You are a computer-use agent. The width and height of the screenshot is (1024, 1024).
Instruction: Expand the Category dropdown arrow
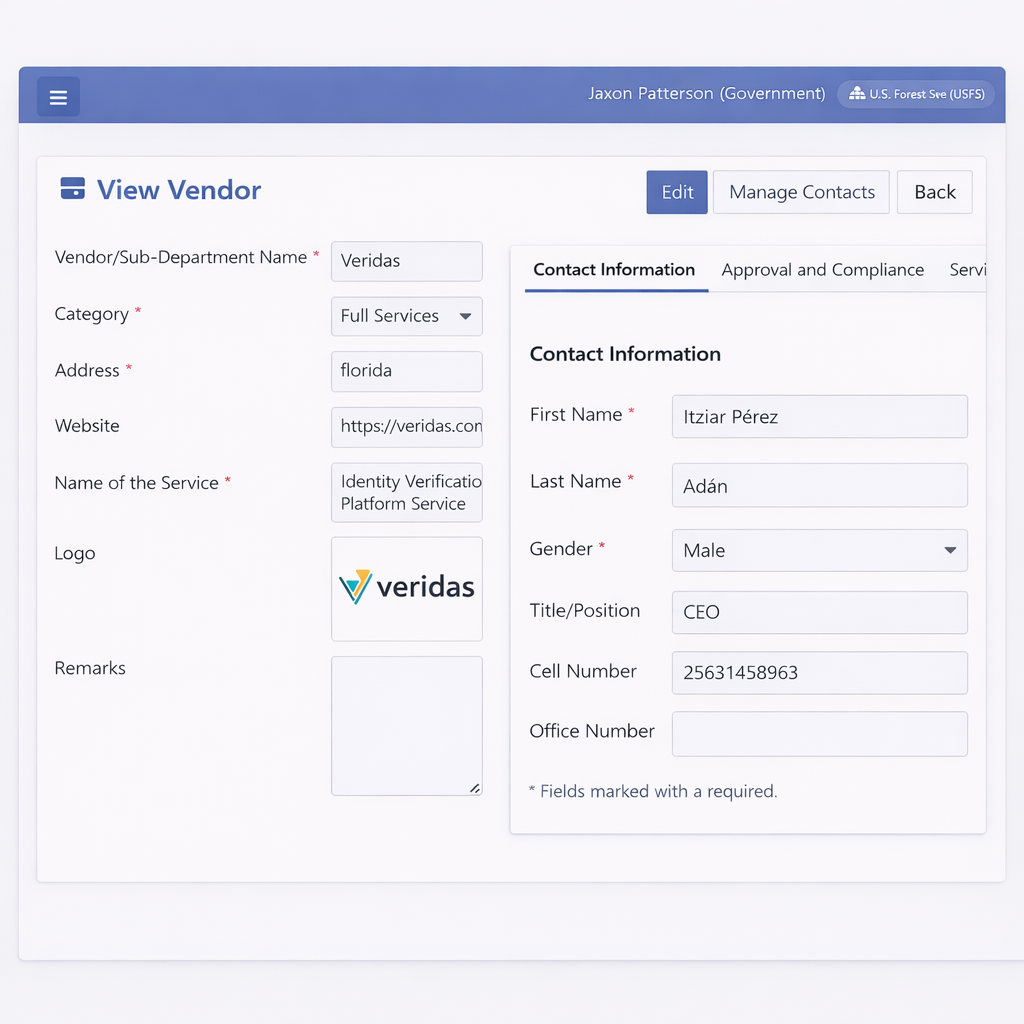tap(465, 316)
